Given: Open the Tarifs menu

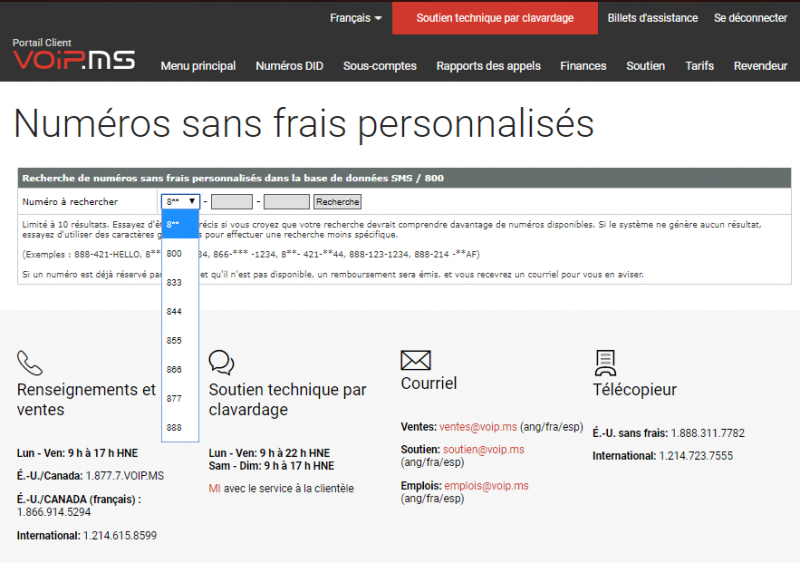Looking at the screenshot, I should [x=699, y=66].
